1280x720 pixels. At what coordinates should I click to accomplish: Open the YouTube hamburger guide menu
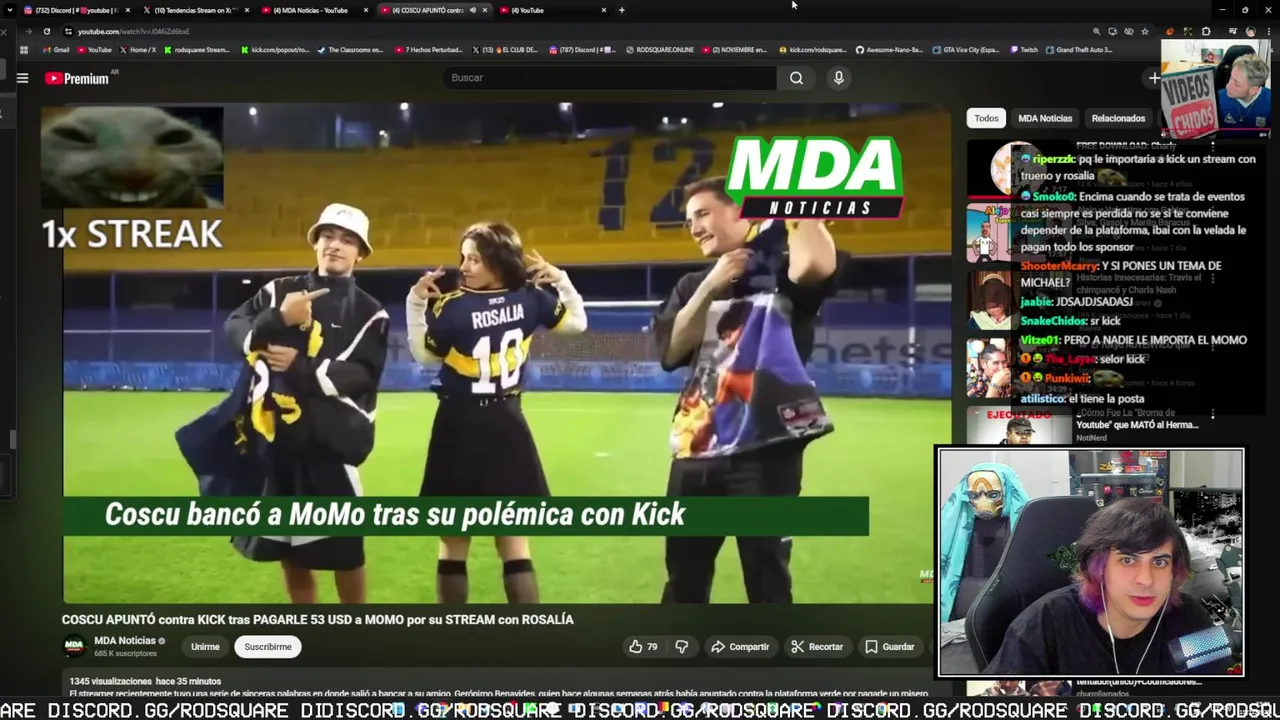pos(22,78)
